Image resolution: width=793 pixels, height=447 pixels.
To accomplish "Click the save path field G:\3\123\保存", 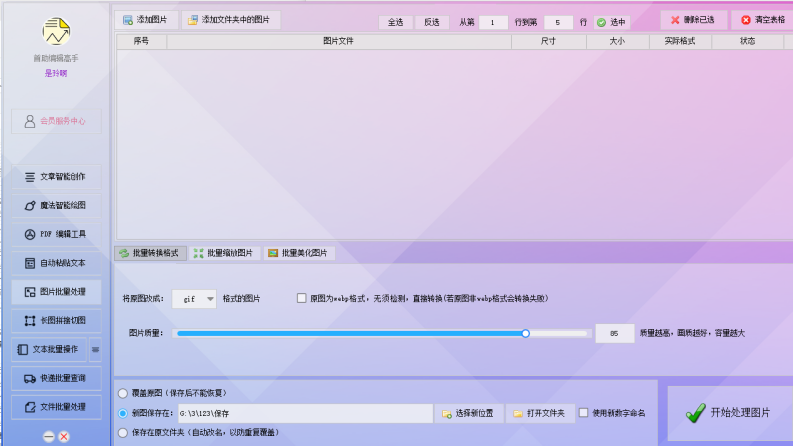I will tap(305, 414).
